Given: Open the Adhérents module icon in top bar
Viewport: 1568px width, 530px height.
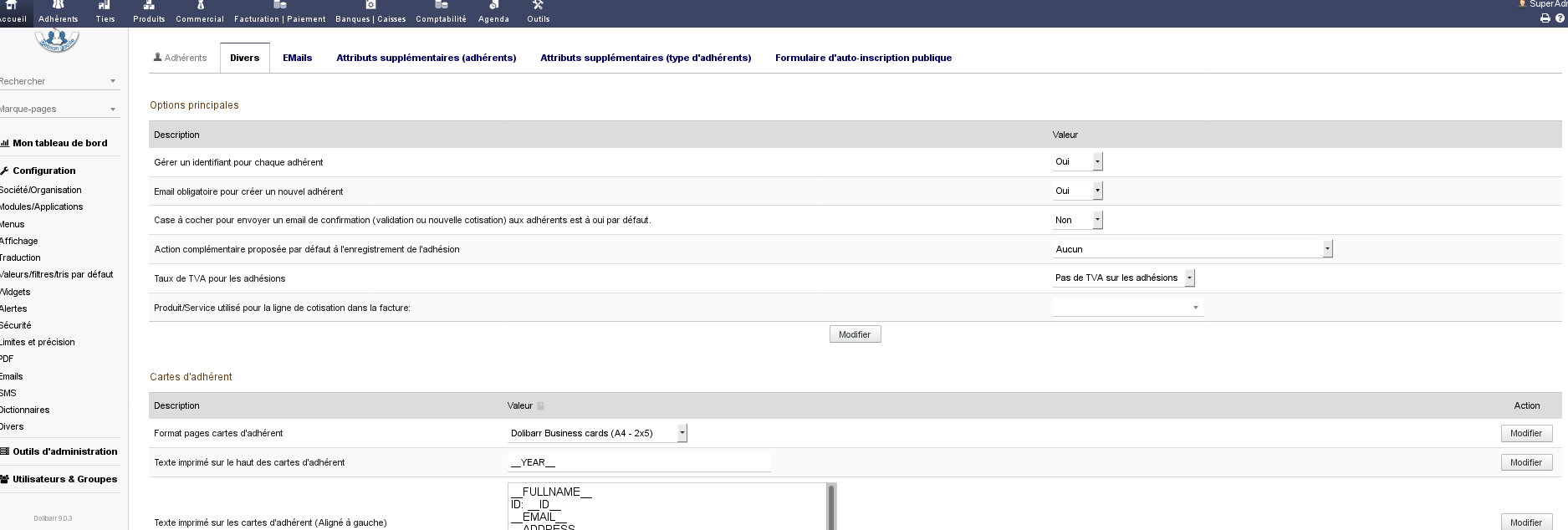Looking at the screenshot, I should point(59,6).
